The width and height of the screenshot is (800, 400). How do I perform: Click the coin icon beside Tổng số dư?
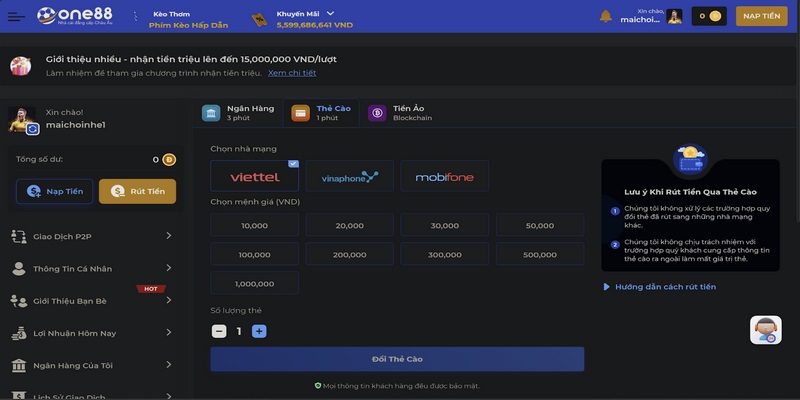click(x=169, y=160)
